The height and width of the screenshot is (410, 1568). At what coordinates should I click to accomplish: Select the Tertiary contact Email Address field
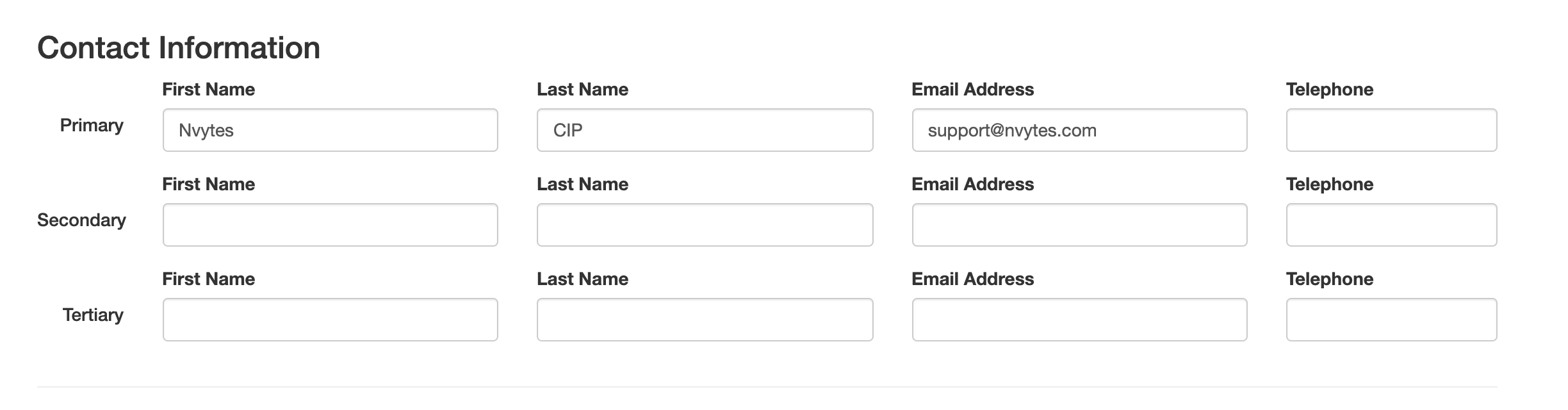tap(1079, 320)
